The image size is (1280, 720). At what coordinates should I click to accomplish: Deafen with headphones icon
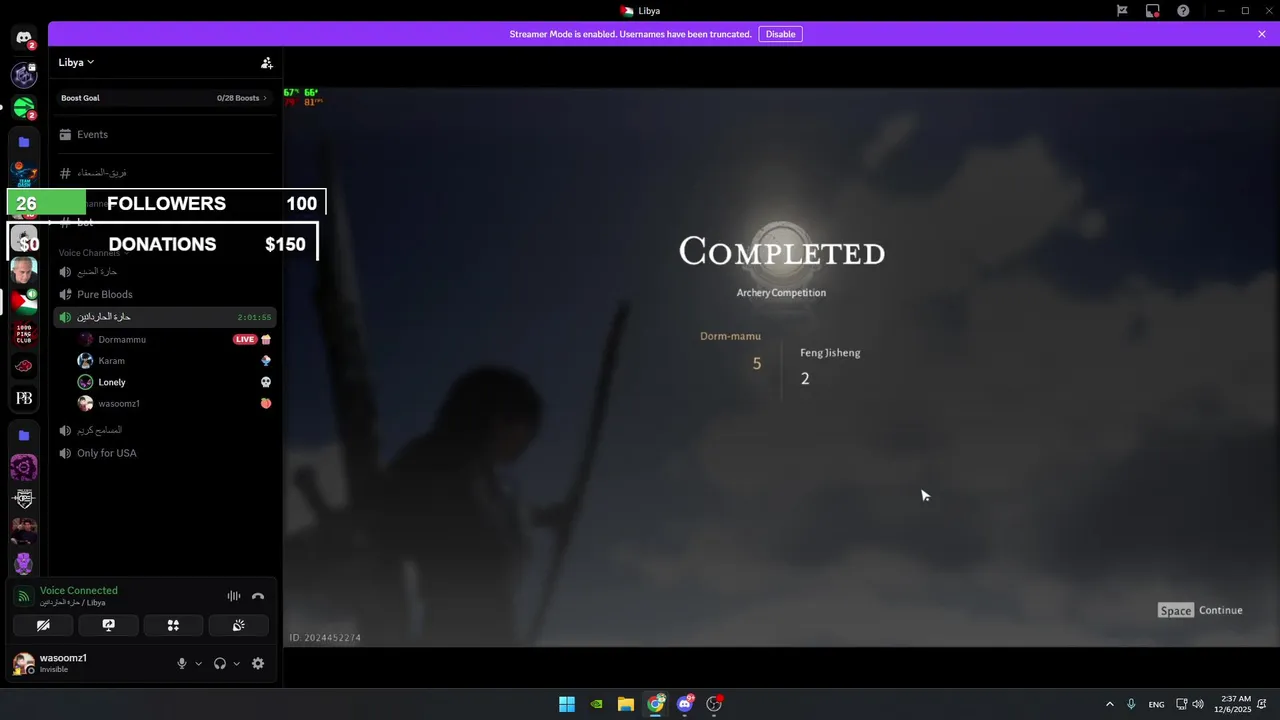[220, 663]
